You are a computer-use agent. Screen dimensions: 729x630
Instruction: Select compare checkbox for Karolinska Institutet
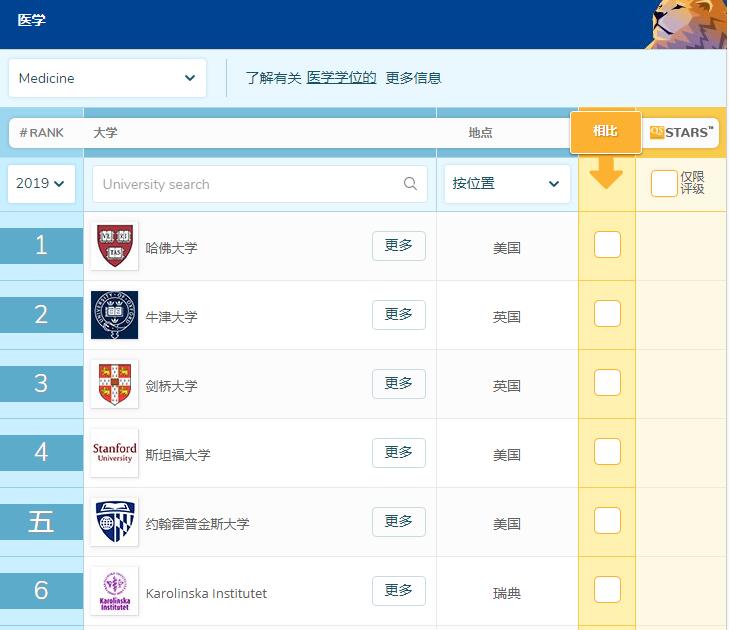(607, 590)
